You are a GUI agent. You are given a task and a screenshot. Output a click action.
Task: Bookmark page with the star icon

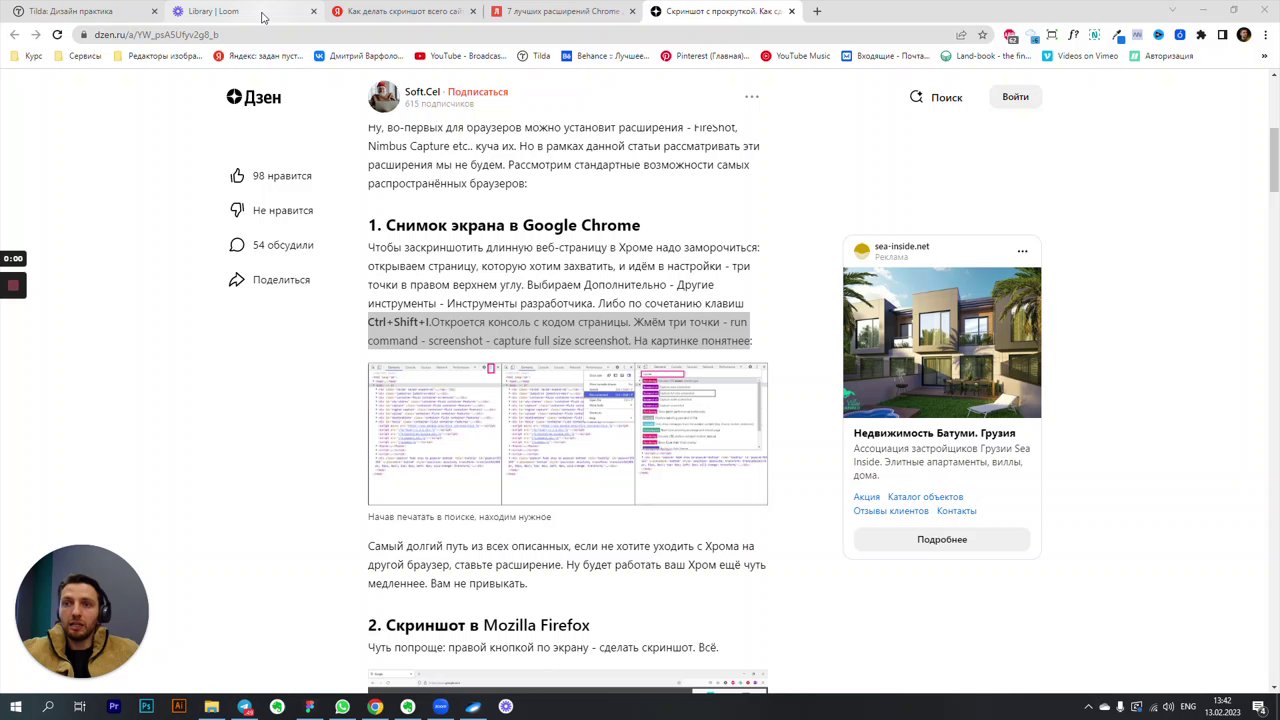click(x=982, y=34)
